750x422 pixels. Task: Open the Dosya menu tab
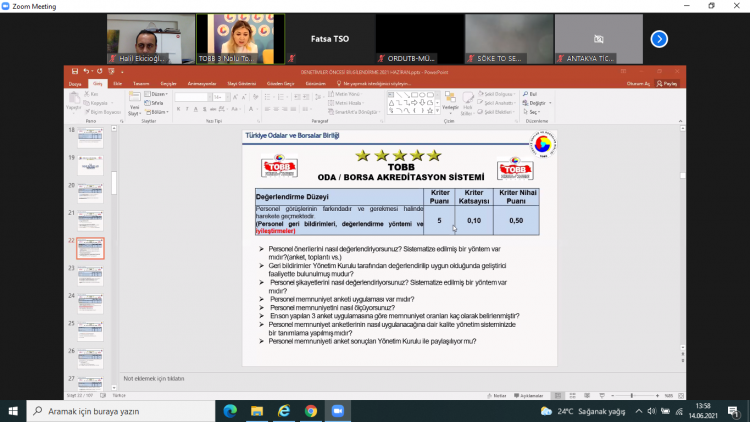click(75, 84)
